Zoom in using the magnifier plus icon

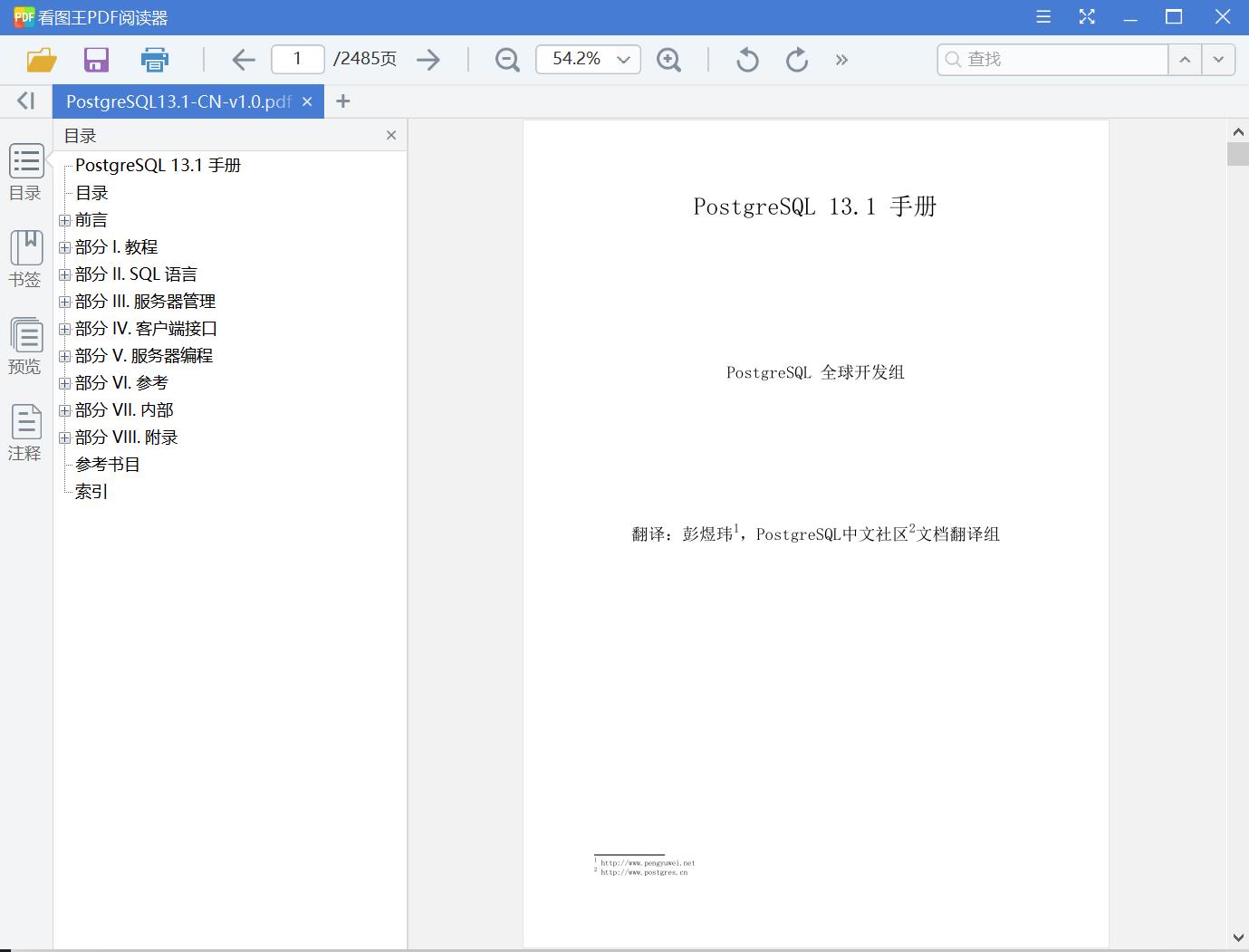pos(669,59)
